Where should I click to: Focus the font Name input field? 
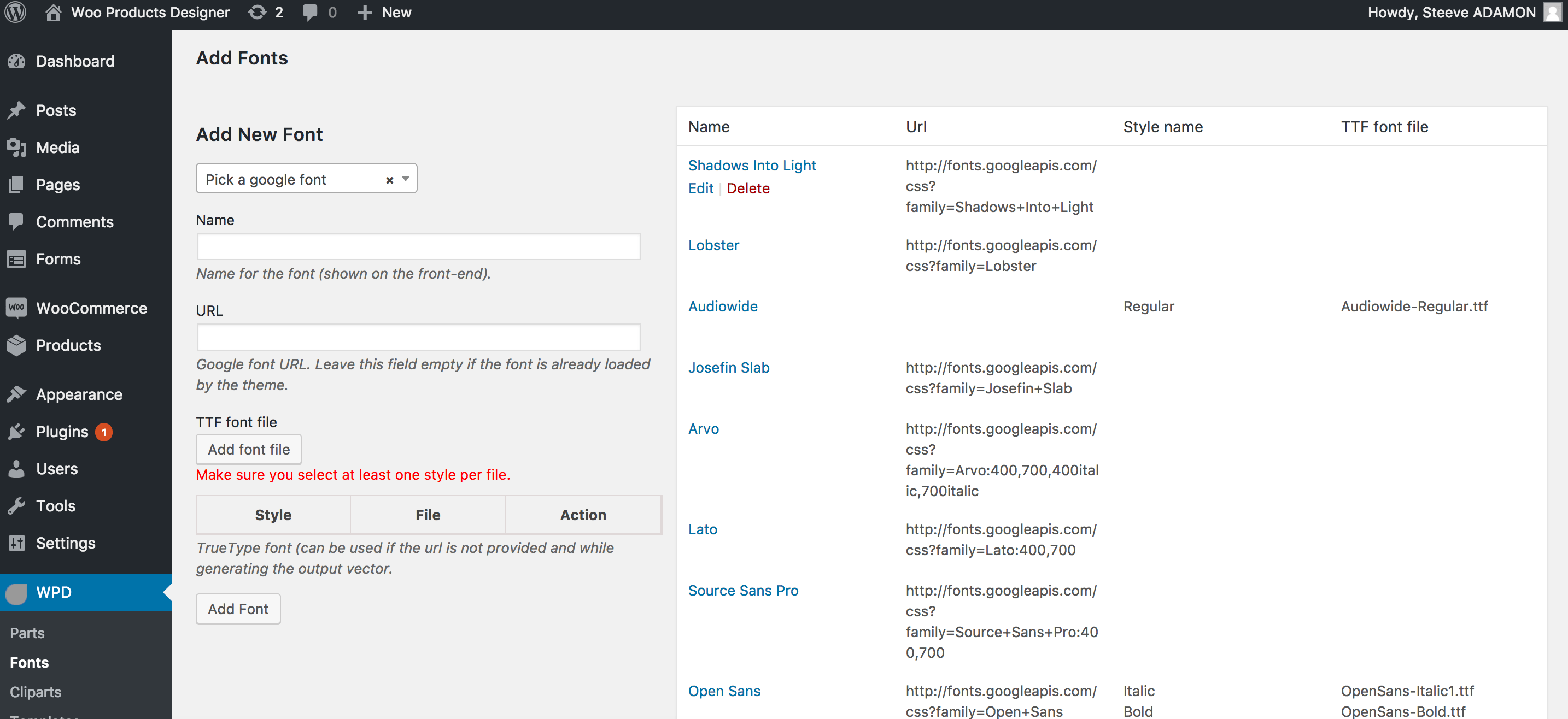pyautogui.click(x=418, y=246)
